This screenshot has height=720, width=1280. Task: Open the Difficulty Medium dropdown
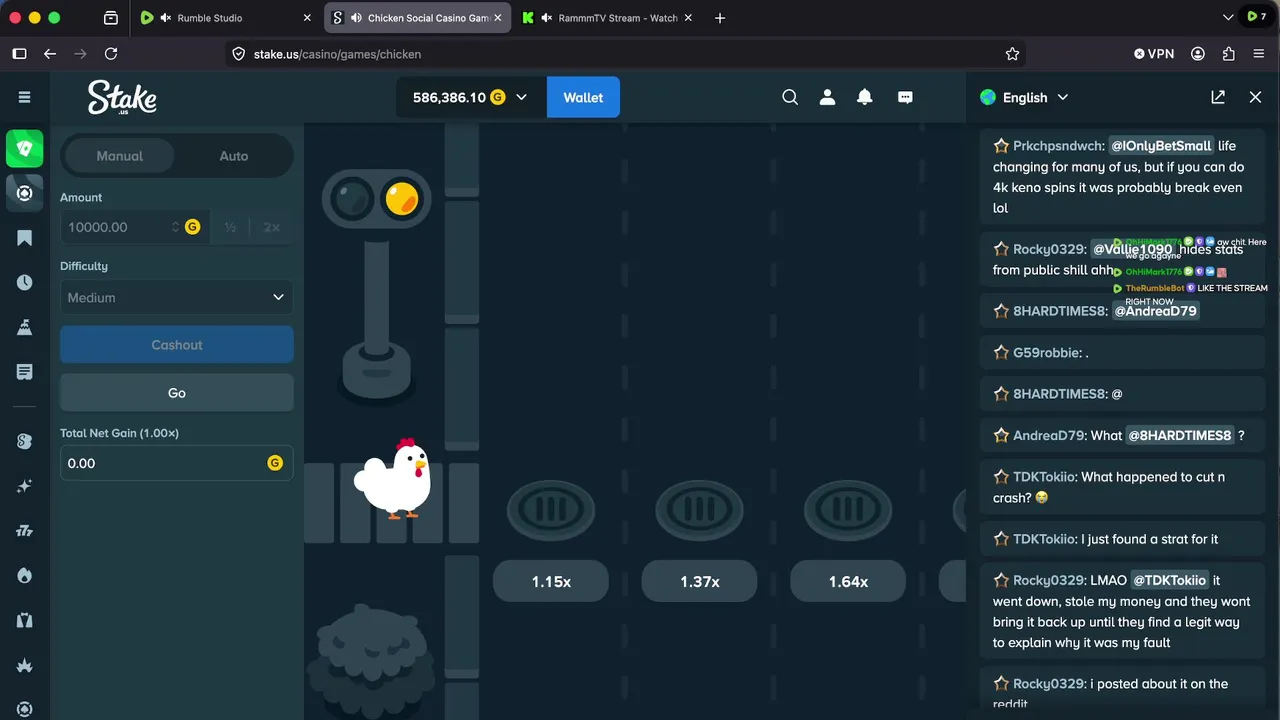177,297
